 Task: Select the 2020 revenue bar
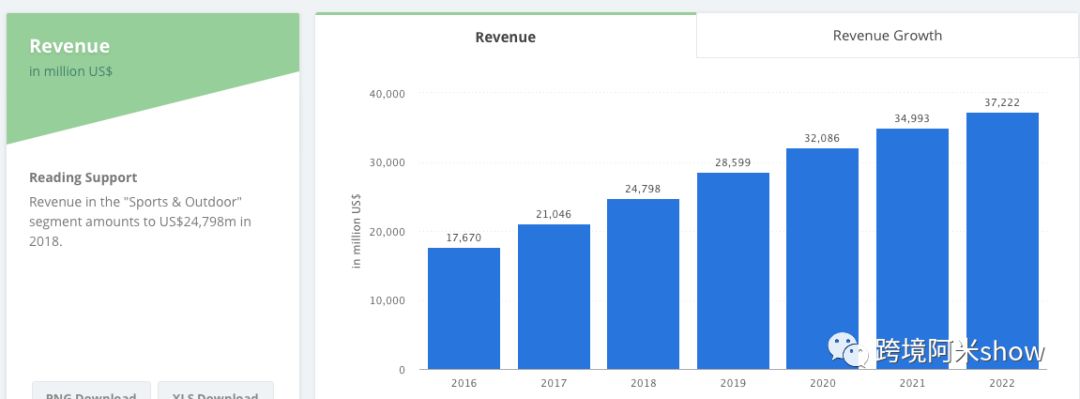(x=822, y=258)
